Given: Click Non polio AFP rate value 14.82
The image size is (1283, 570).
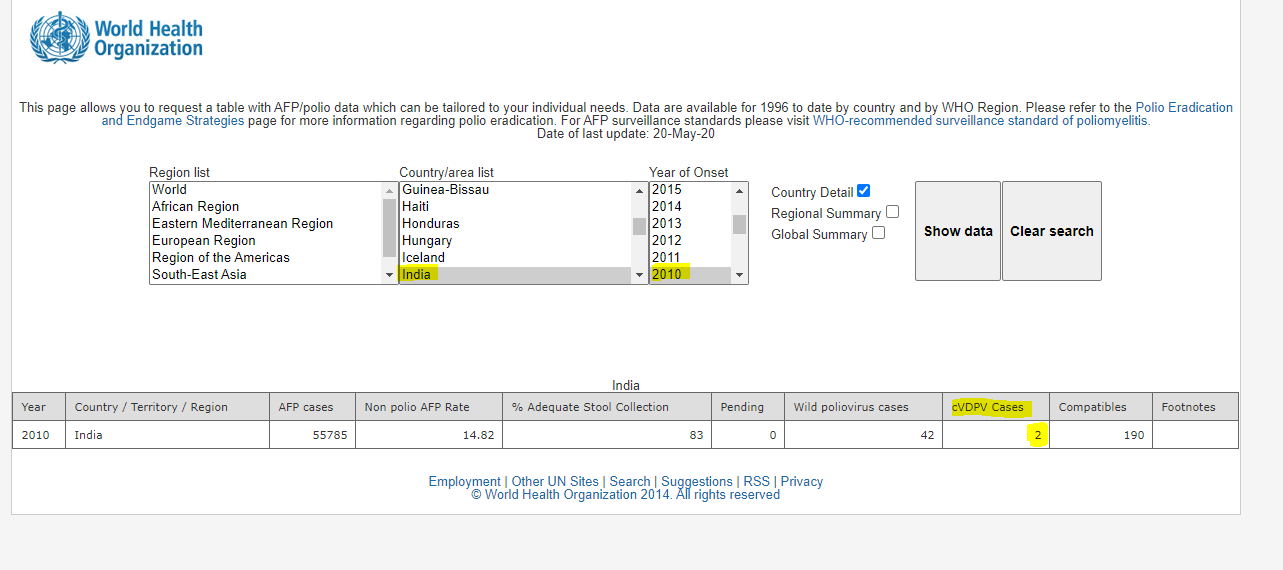Looking at the screenshot, I should pyautogui.click(x=429, y=435).
